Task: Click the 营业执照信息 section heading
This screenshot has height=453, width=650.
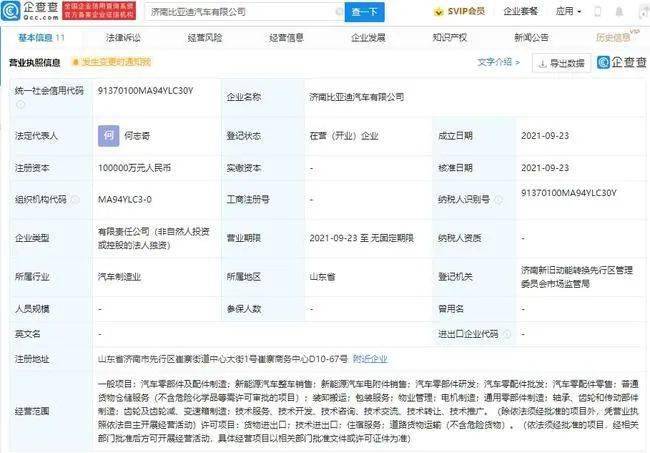Action: tap(35, 63)
